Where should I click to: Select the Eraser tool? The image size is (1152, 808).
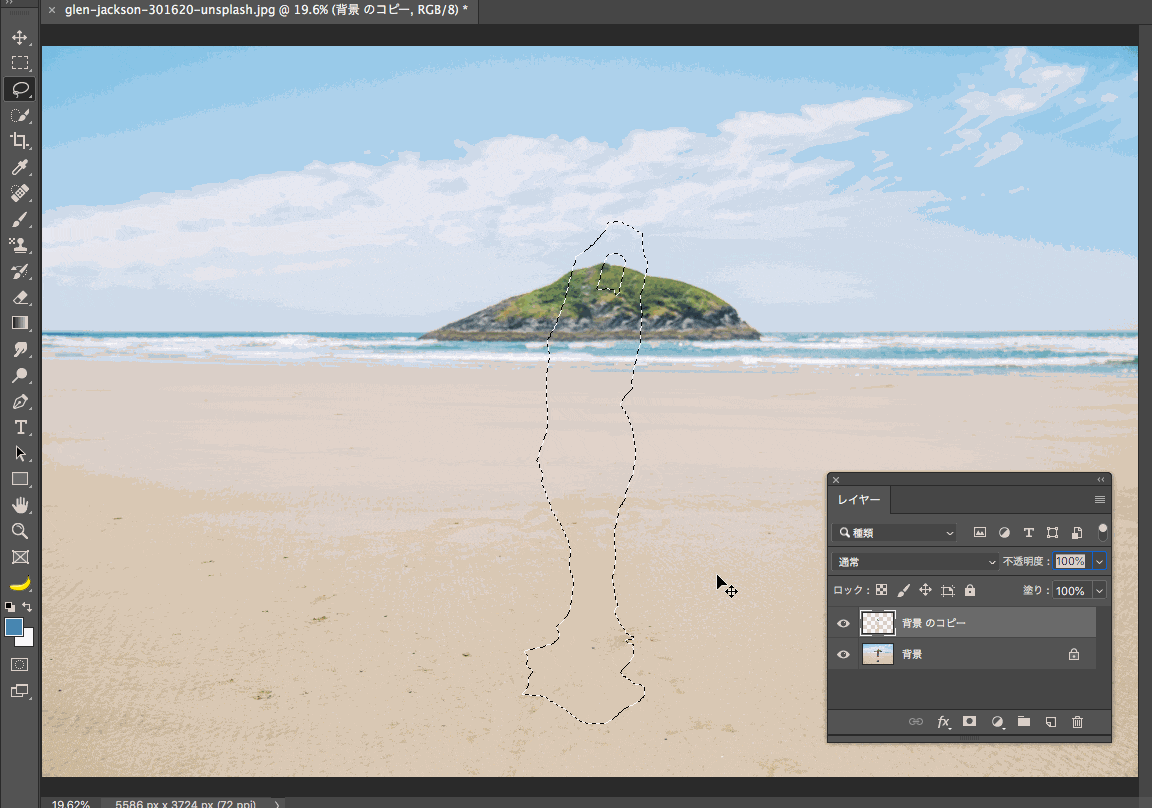pyautogui.click(x=19, y=297)
